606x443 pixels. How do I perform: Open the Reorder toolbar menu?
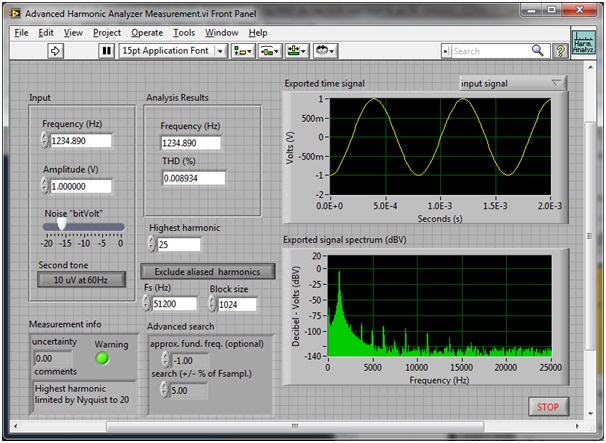click(325, 50)
